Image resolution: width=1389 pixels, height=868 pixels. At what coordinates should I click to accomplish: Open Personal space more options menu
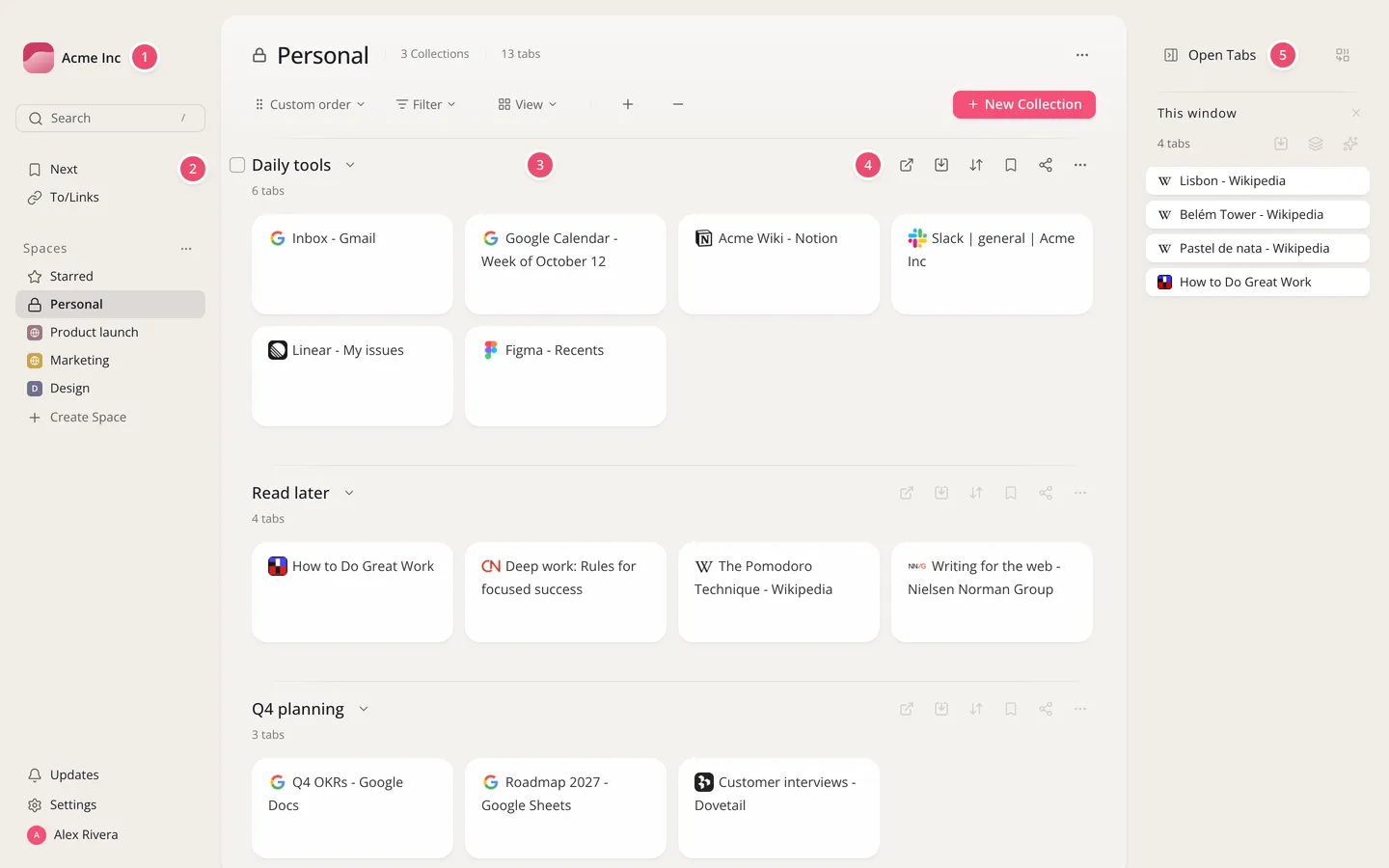click(1082, 55)
